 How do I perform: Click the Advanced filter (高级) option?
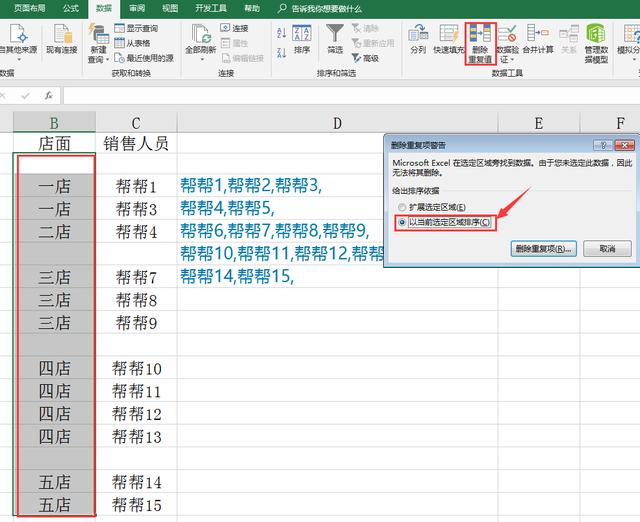(x=370, y=58)
